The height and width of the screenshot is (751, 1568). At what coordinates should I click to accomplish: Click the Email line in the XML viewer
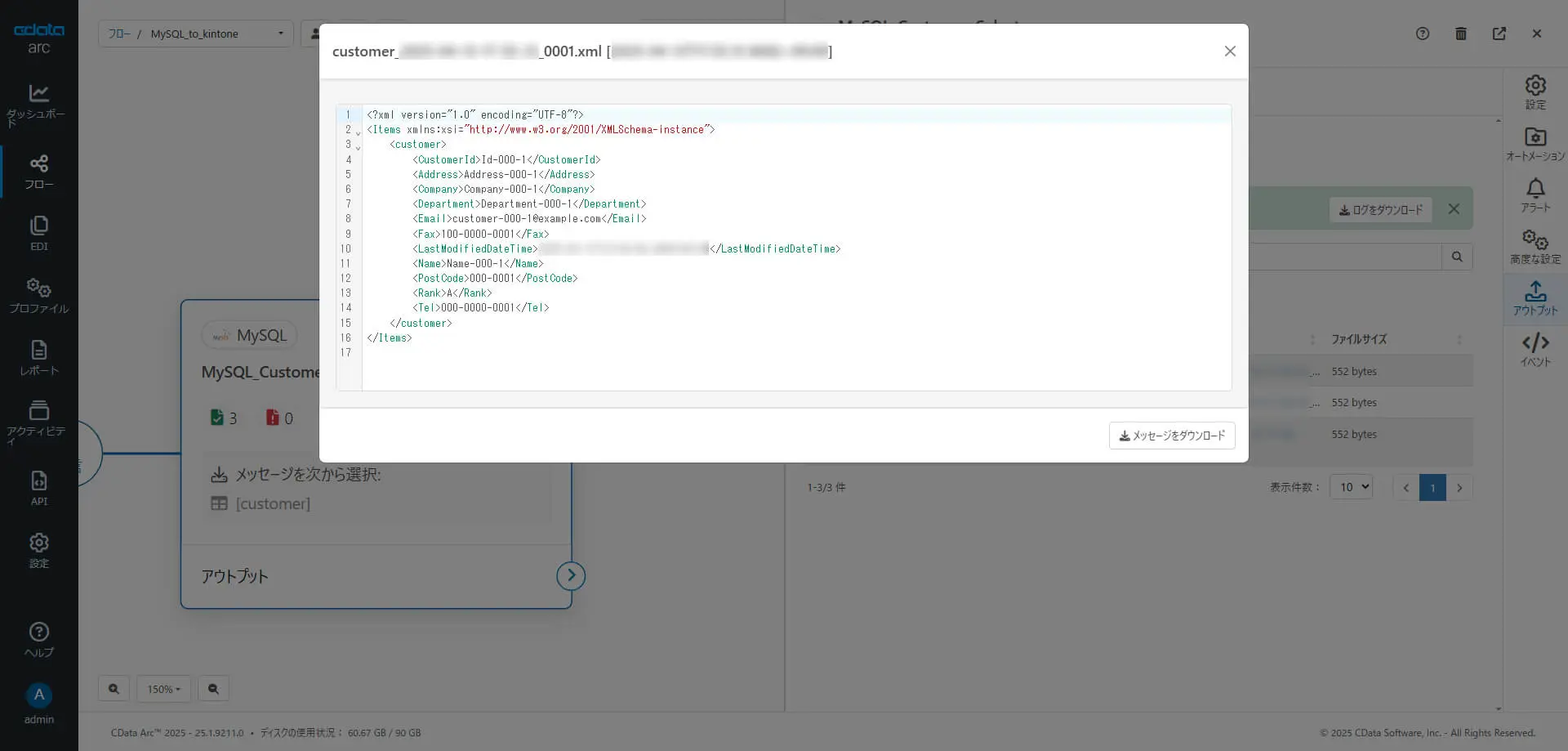[x=529, y=219]
